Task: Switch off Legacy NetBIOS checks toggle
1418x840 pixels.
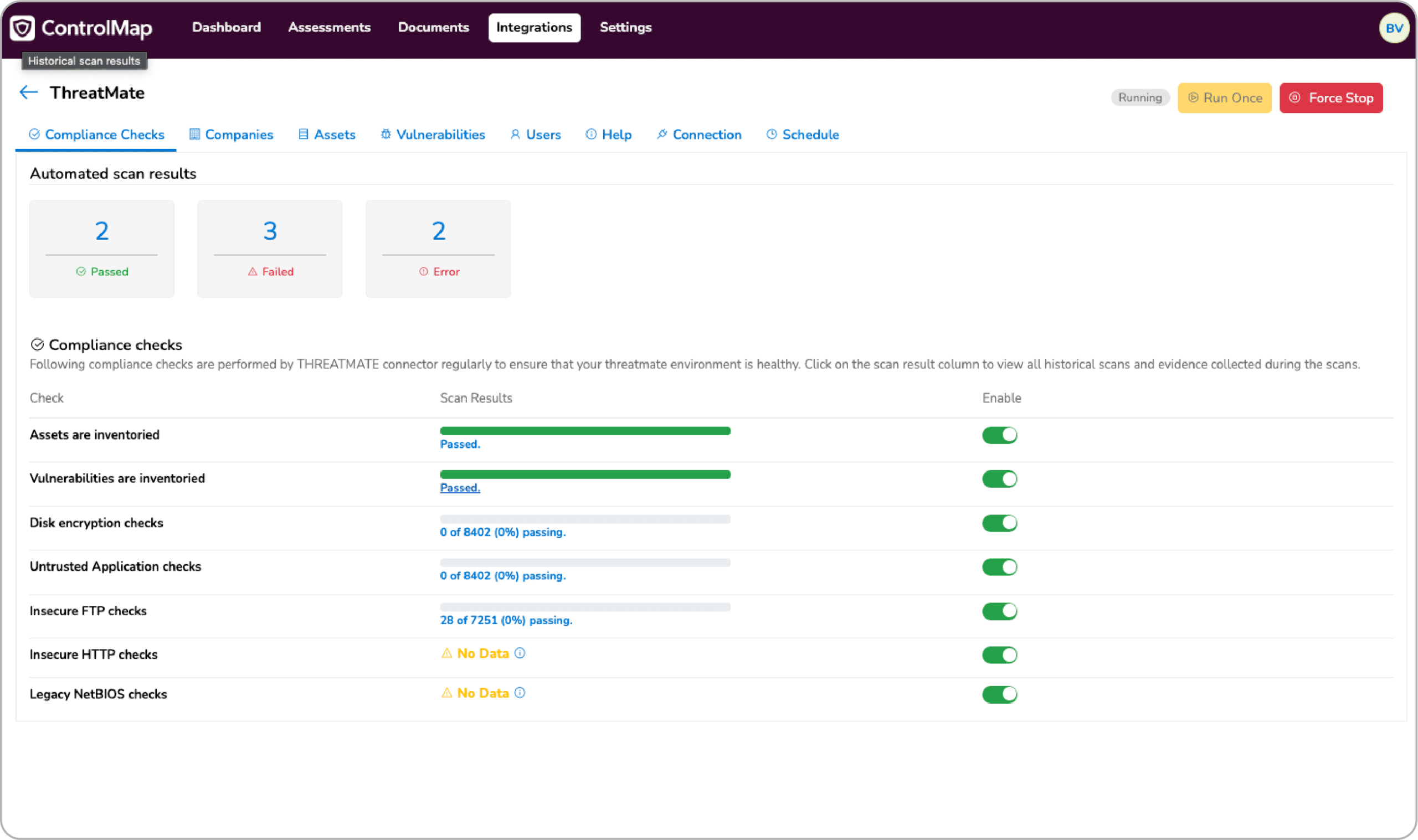Action: pyautogui.click(x=1000, y=694)
